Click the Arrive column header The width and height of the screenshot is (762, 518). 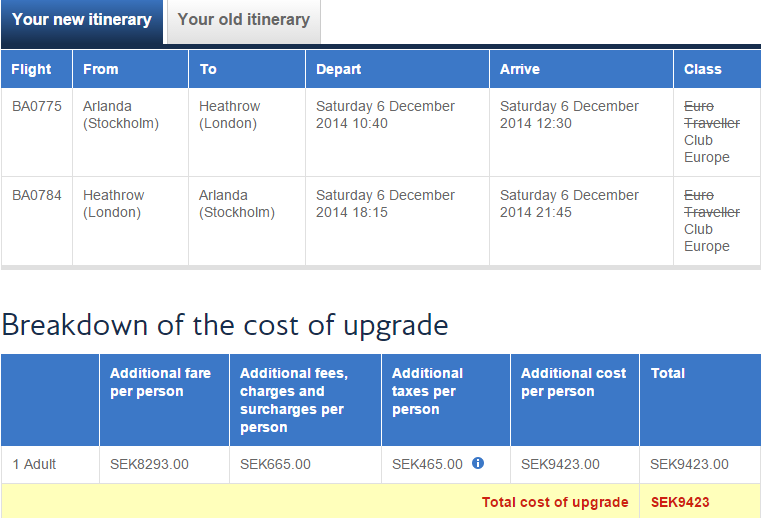click(x=520, y=69)
